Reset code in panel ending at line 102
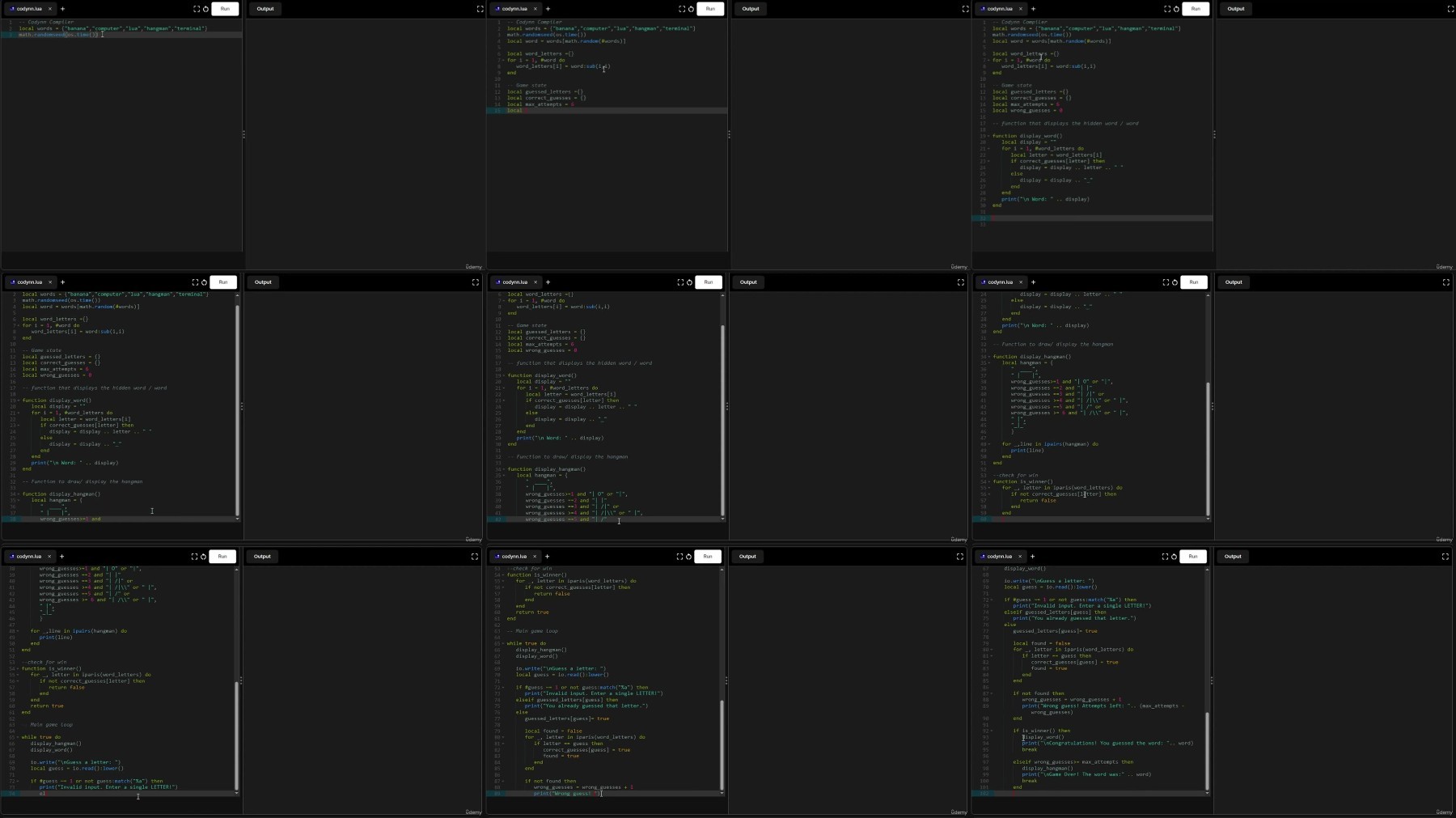Viewport: 1456px width, 818px height. [x=1174, y=557]
